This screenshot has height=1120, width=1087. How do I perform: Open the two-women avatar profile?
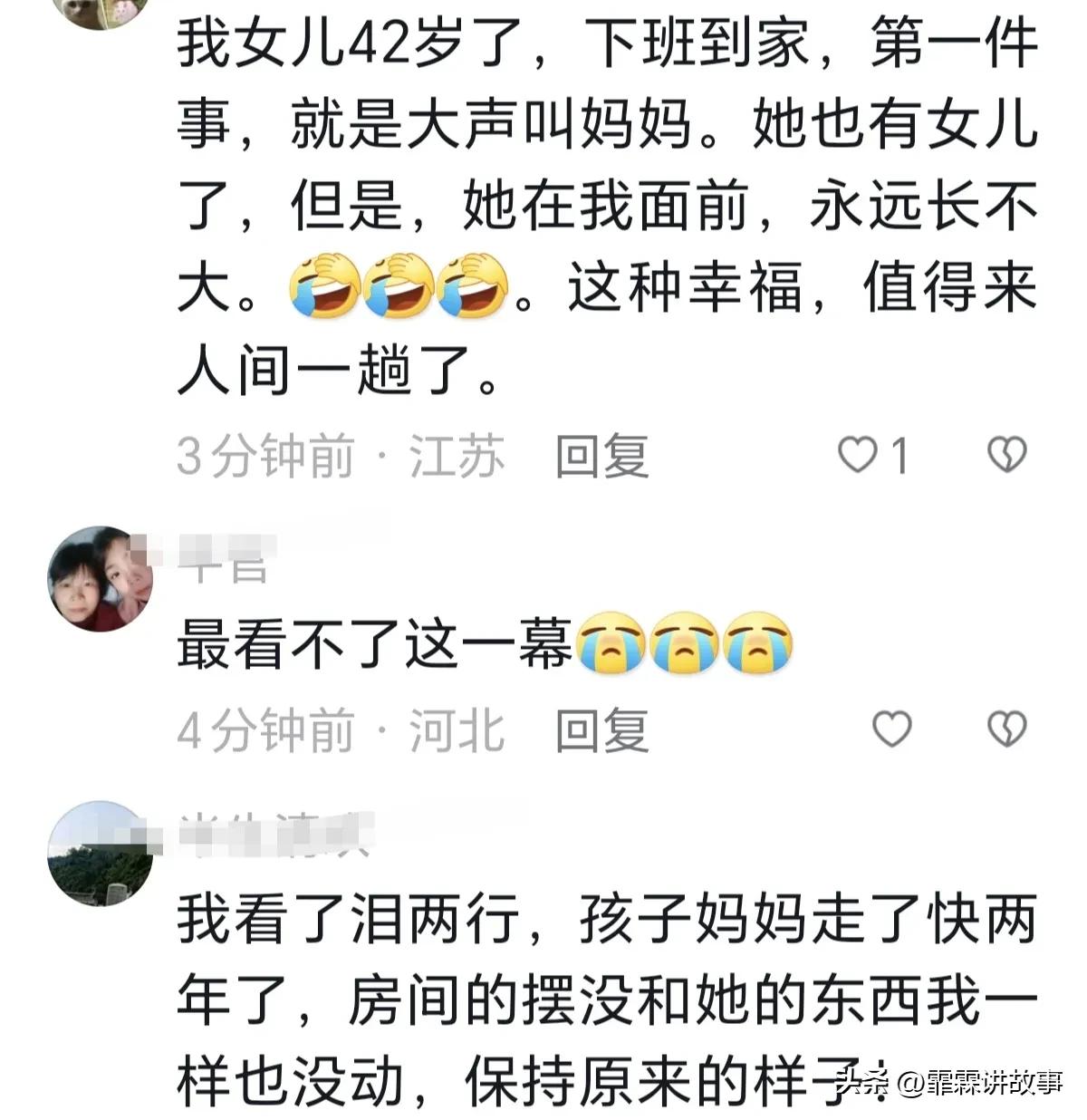100,578
